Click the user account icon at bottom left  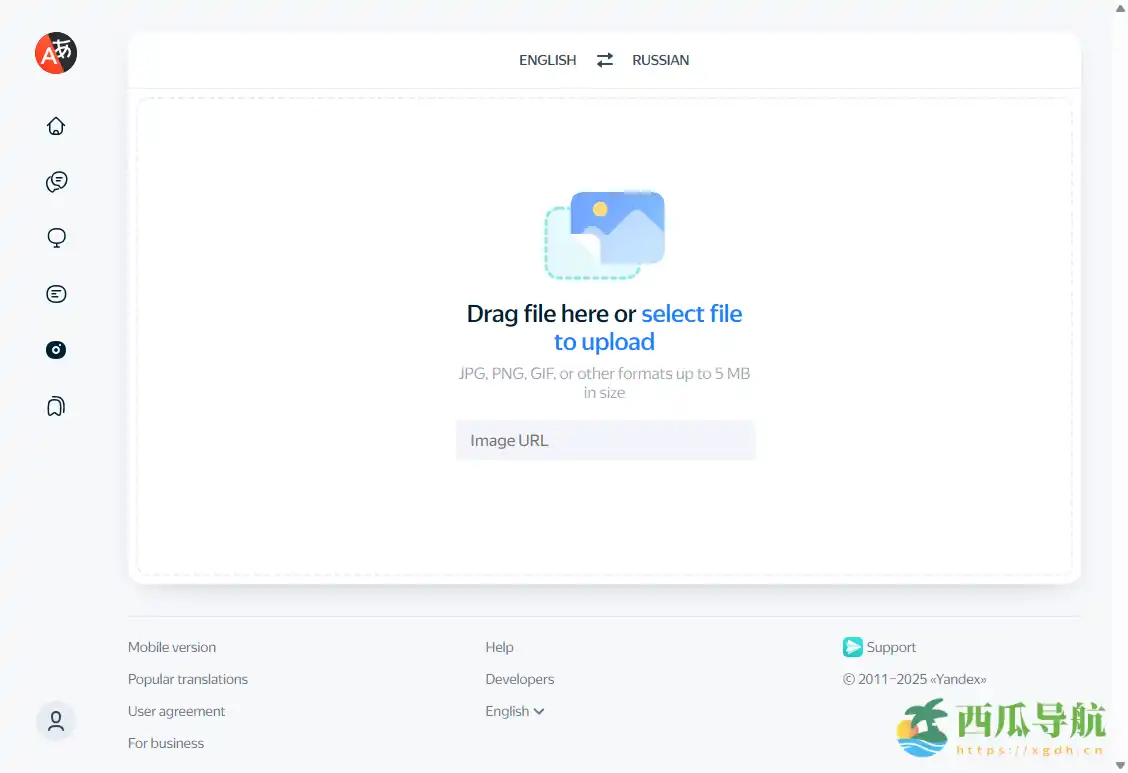[56, 721]
